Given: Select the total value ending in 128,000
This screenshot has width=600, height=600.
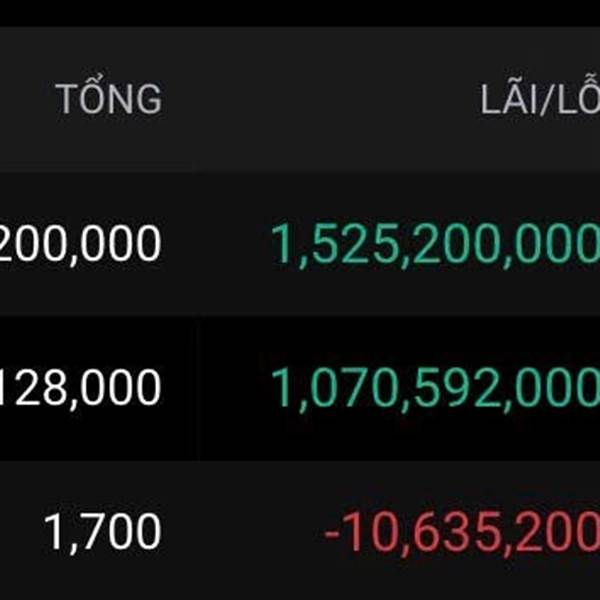Looking at the screenshot, I should pyautogui.click(x=79, y=387).
